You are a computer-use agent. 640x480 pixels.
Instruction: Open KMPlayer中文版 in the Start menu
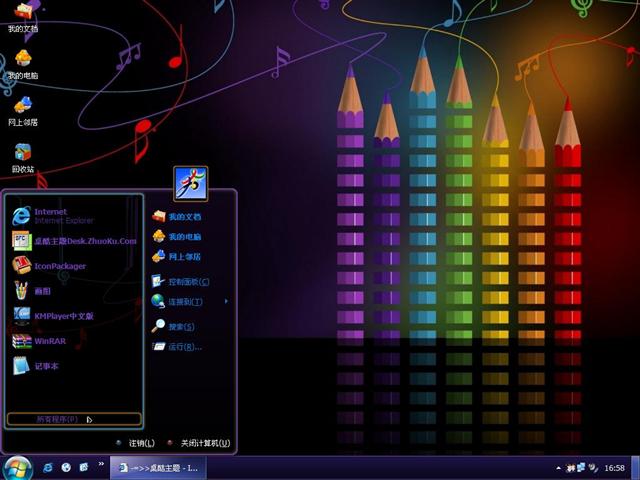pos(62,316)
